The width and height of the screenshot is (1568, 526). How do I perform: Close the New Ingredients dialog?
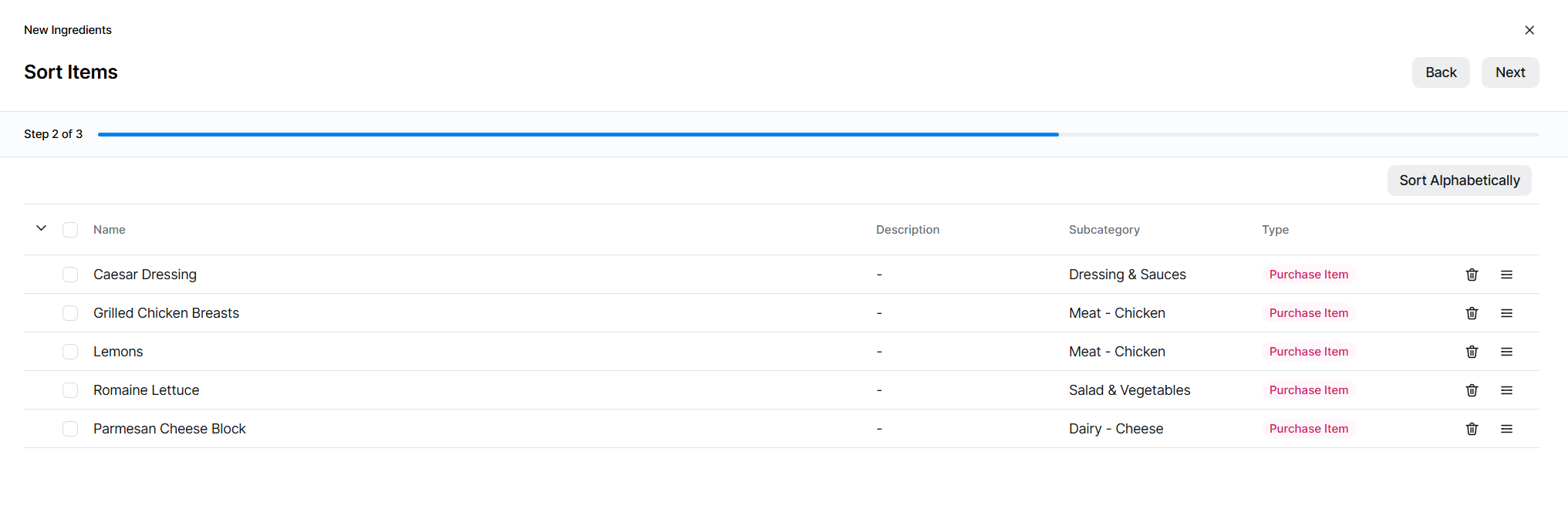(x=1529, y=30)
